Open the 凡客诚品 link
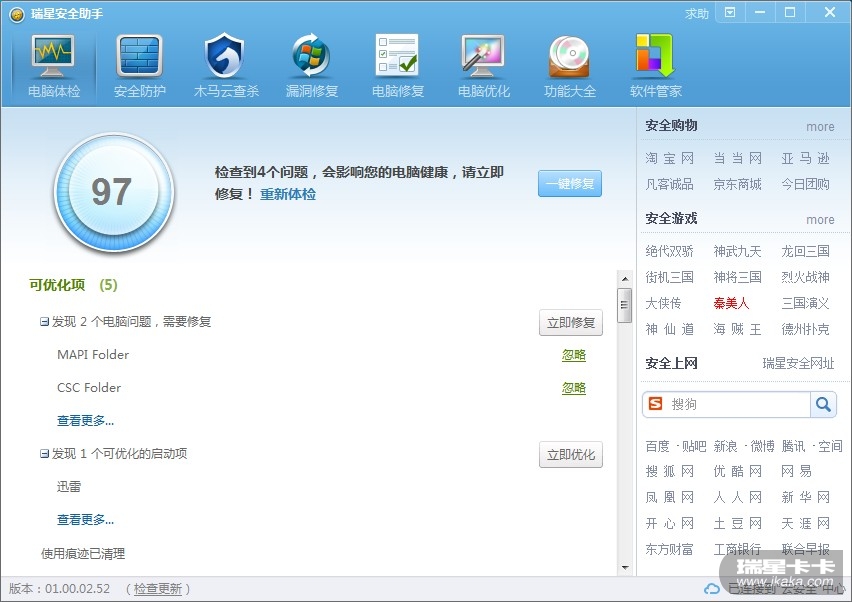This screenshot has width=852, height=602. tap(669, 184)
